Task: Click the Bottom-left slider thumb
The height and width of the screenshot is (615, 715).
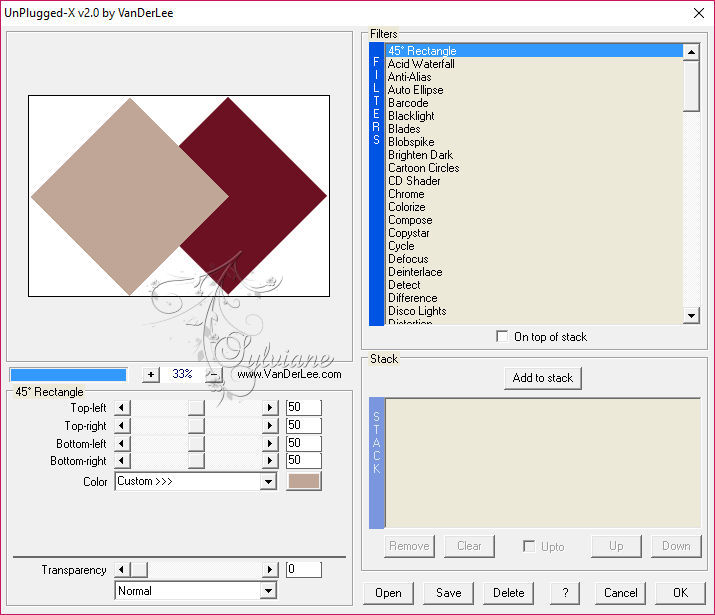Action: [196, 443]
